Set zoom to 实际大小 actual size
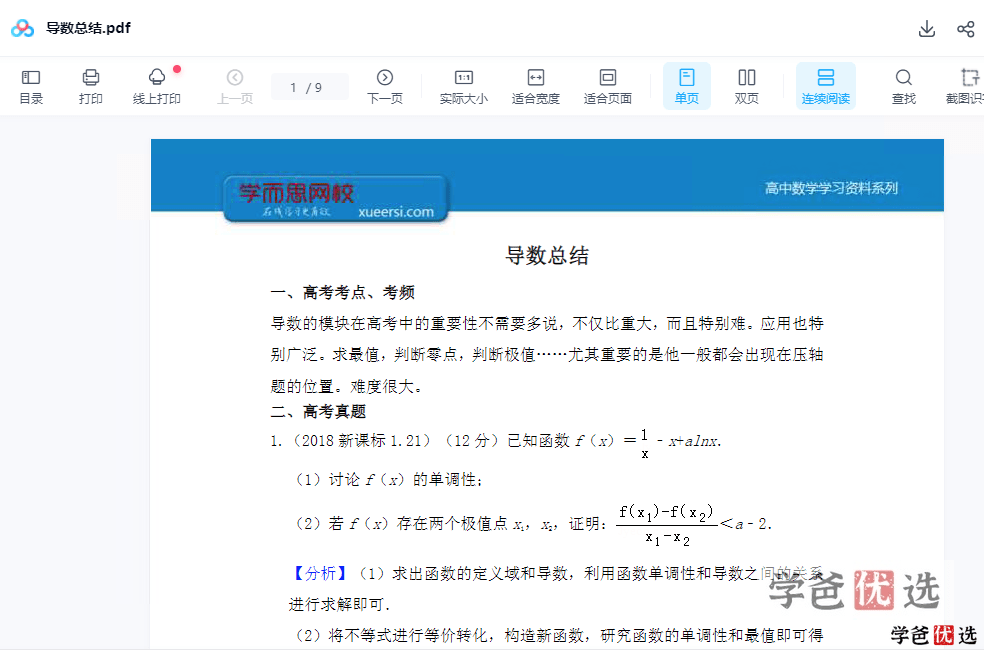Viewport: 984px width, 650px height. point(464,87)
